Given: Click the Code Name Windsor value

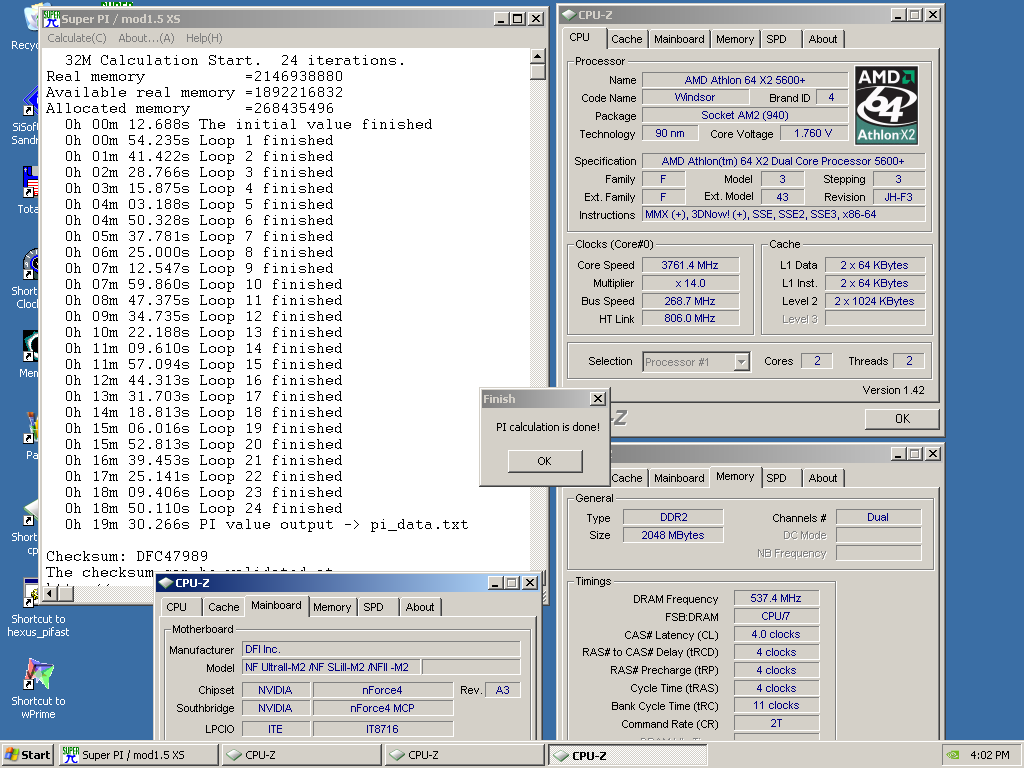Looking at the screenshot, I should pos(695,97).
